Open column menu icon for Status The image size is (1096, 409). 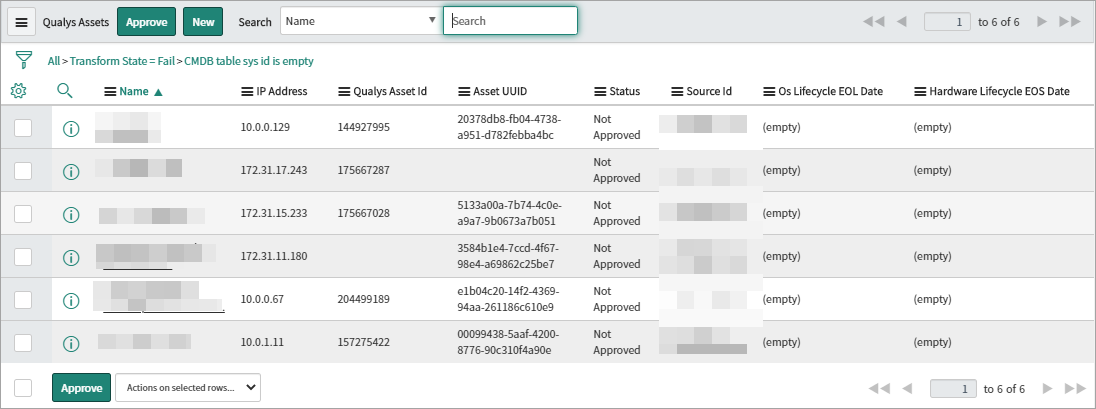click(600, 92)
